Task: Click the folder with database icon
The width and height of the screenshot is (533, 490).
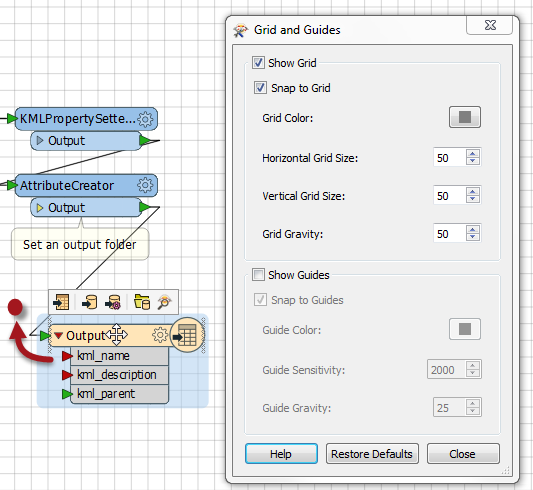Action: click(x=142, y=302)
